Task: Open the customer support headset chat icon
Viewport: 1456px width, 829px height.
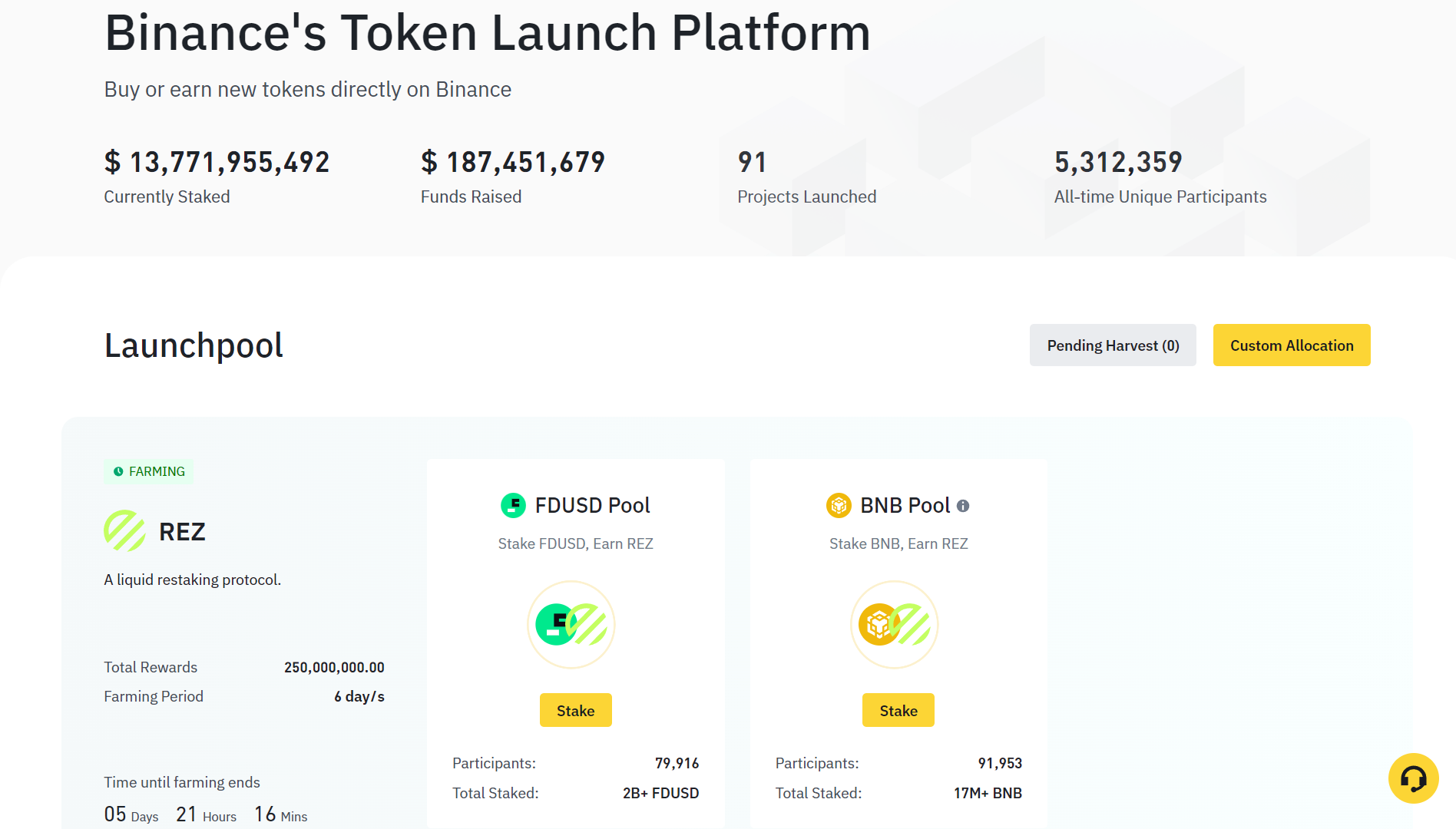Action: point(1413,778)
